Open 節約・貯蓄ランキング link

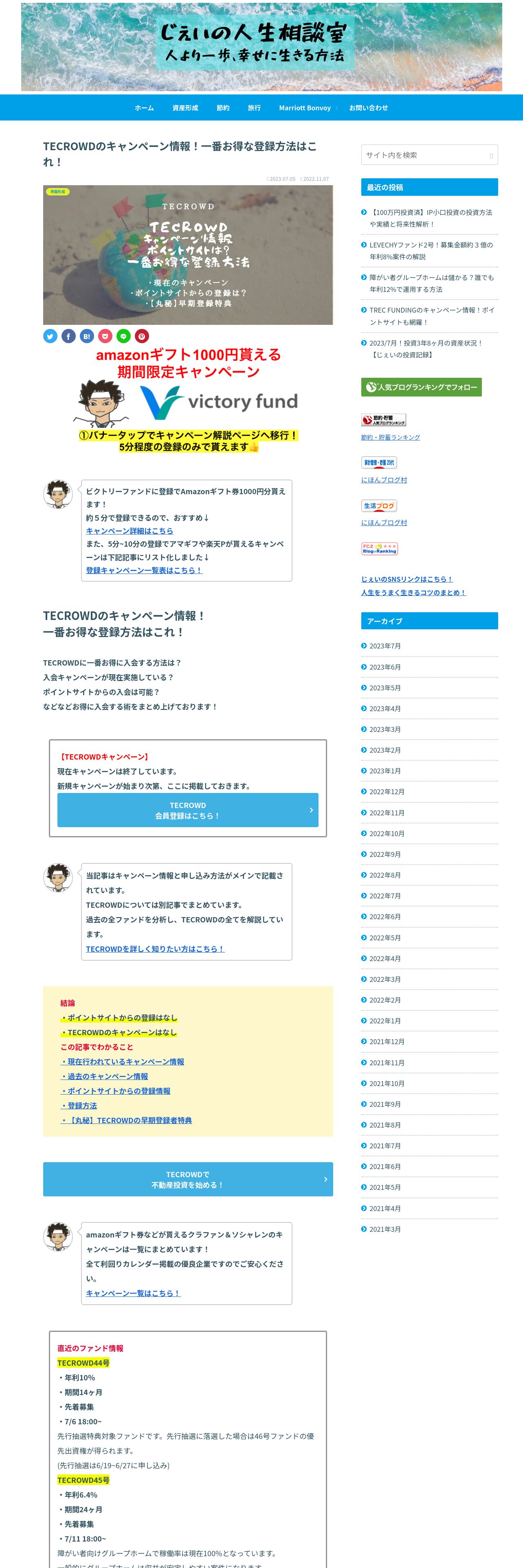[390, 437]
